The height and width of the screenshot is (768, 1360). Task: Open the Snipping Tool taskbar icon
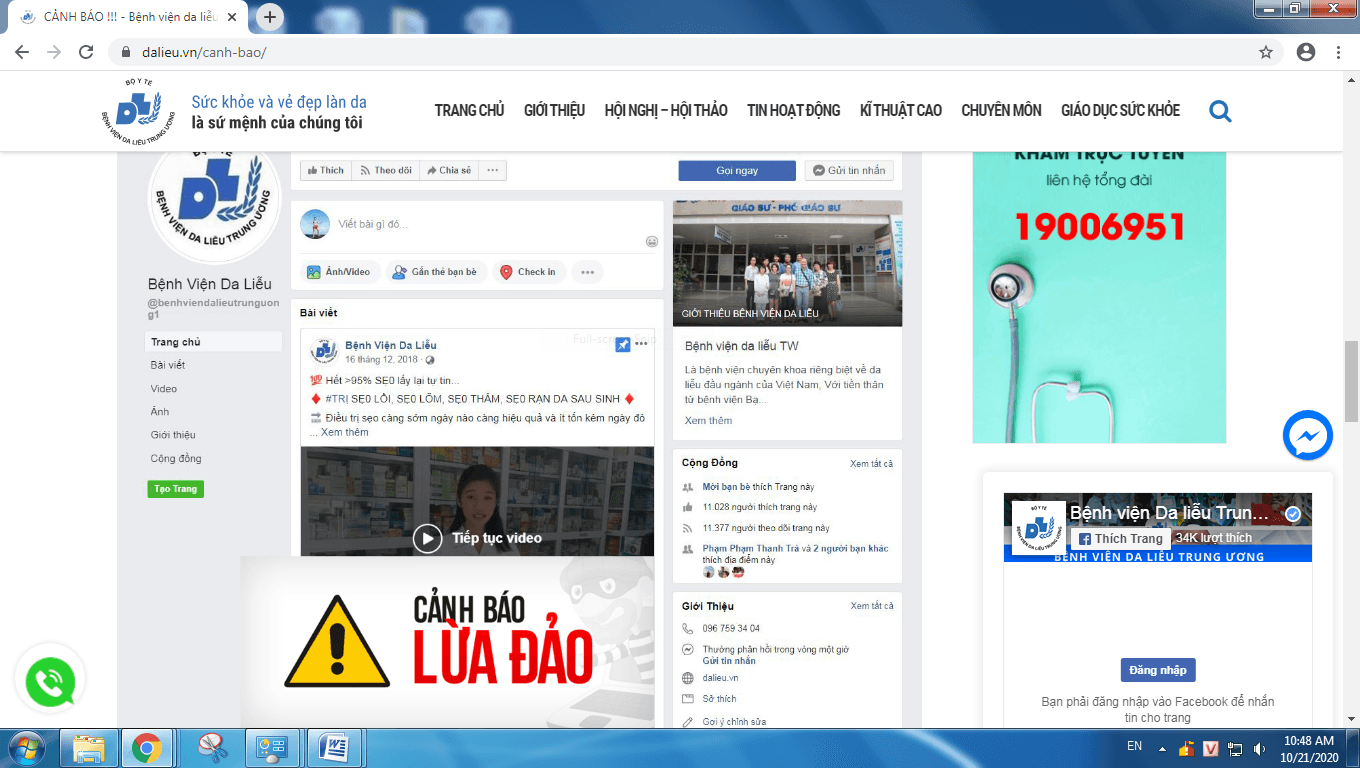pyautogui.click(x=212, y=748)
